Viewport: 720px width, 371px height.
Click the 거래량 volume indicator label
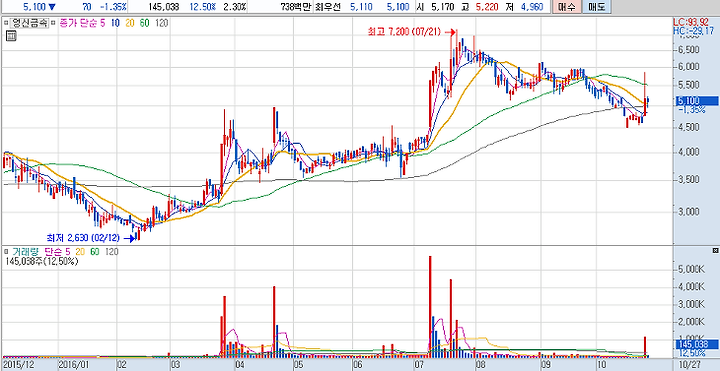tap(27, 251)
